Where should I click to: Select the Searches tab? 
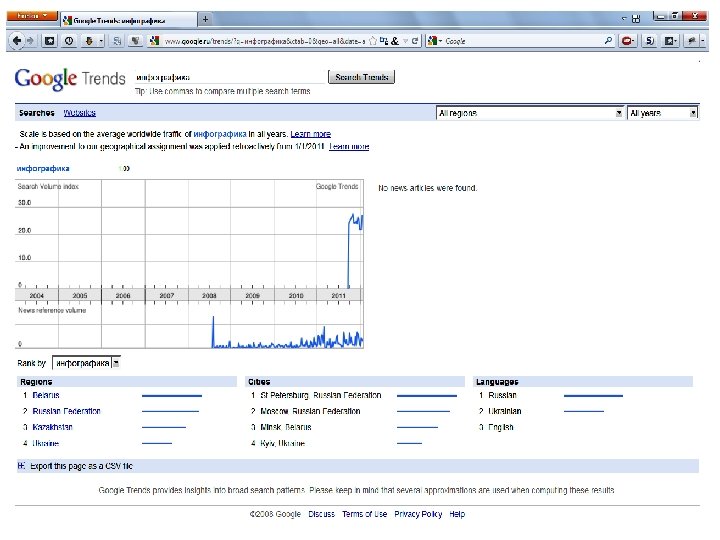[x=37, y=113]
